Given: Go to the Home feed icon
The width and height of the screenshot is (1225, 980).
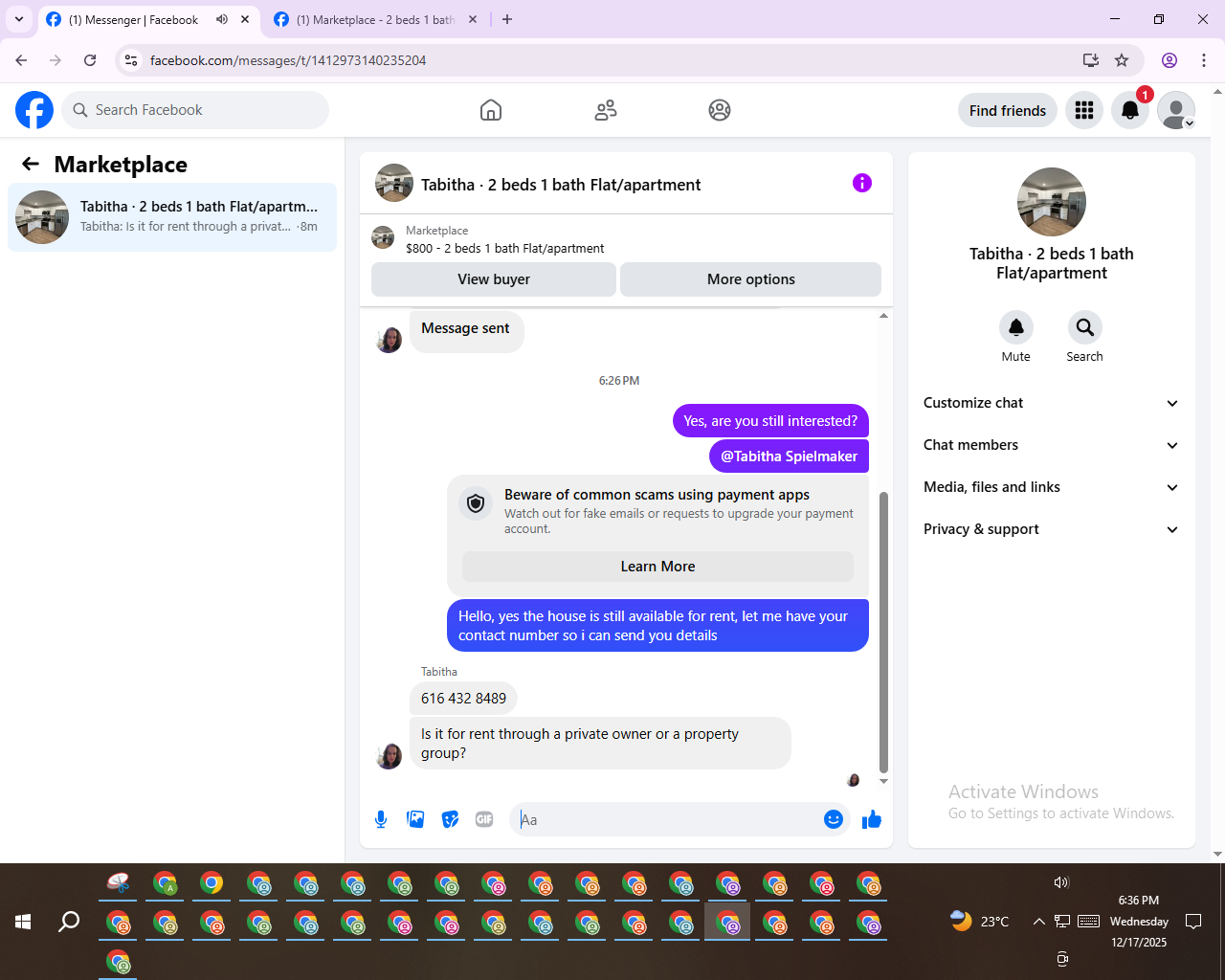Looking at the screenshot, I should [491, 110].
